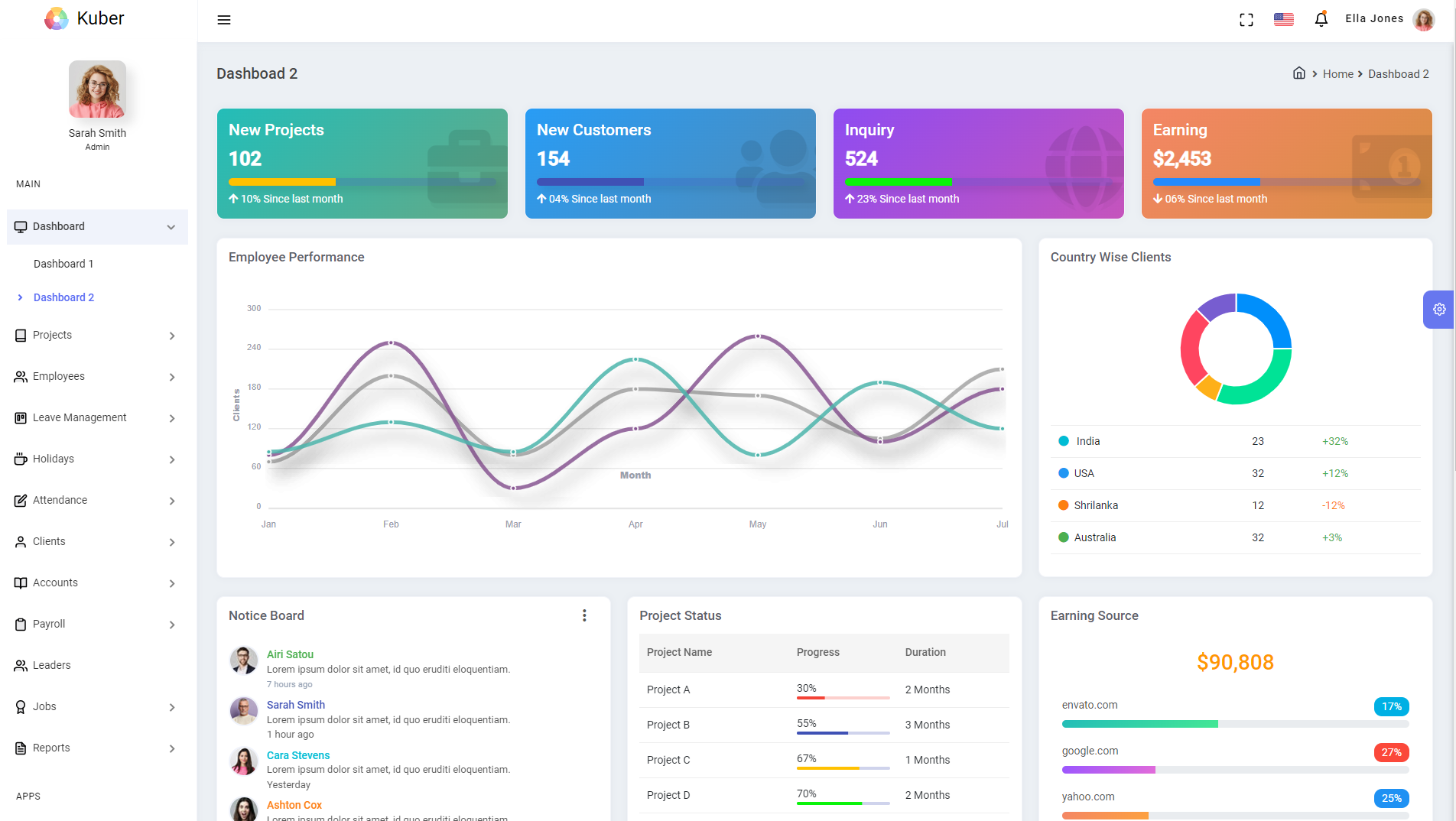The height and width of the screenshot is (821, 1456).
Task: Open the hamburger navigation menu
Action: click(x=223, y=20)
